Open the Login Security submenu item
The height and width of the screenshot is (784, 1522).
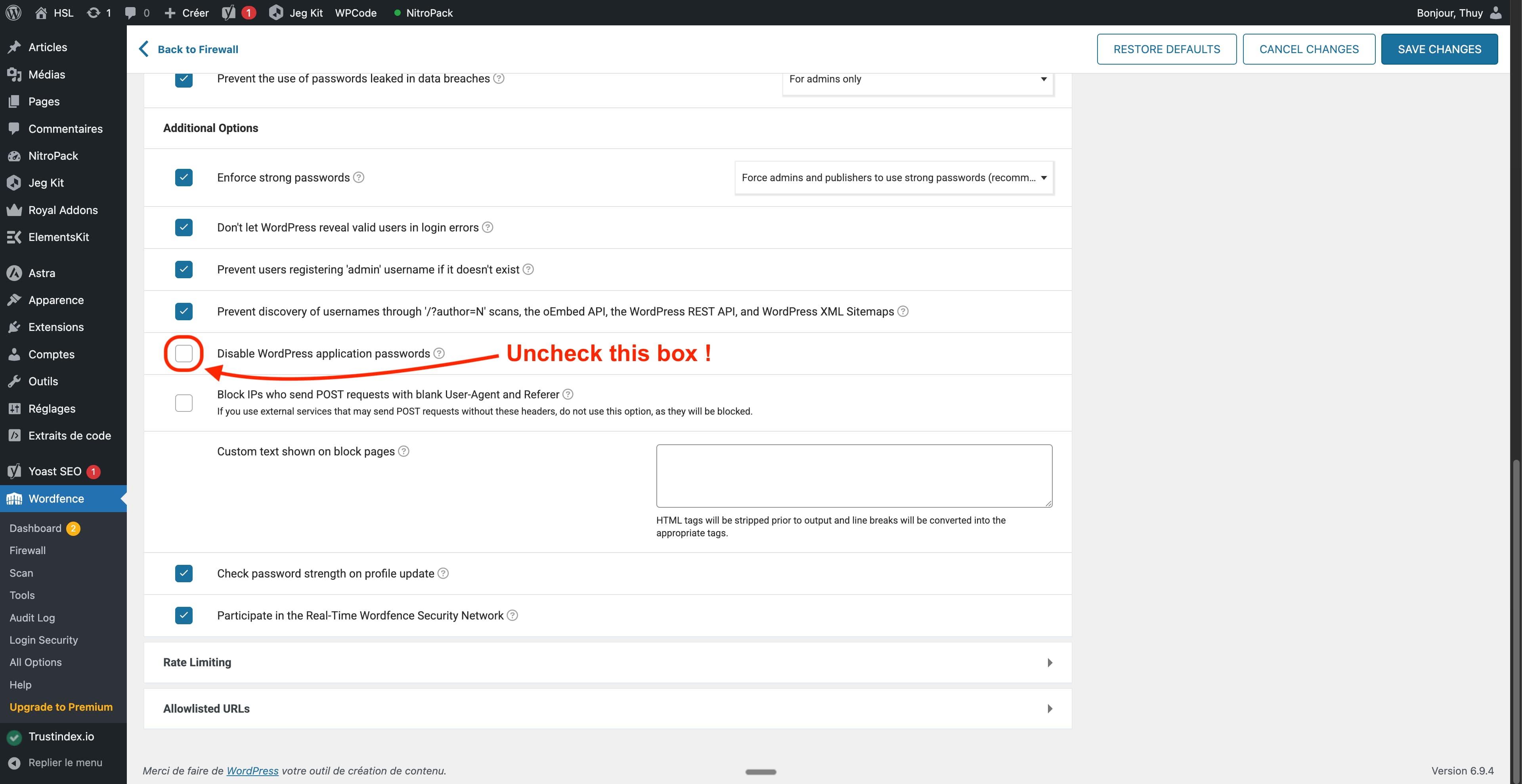[44, 640]
